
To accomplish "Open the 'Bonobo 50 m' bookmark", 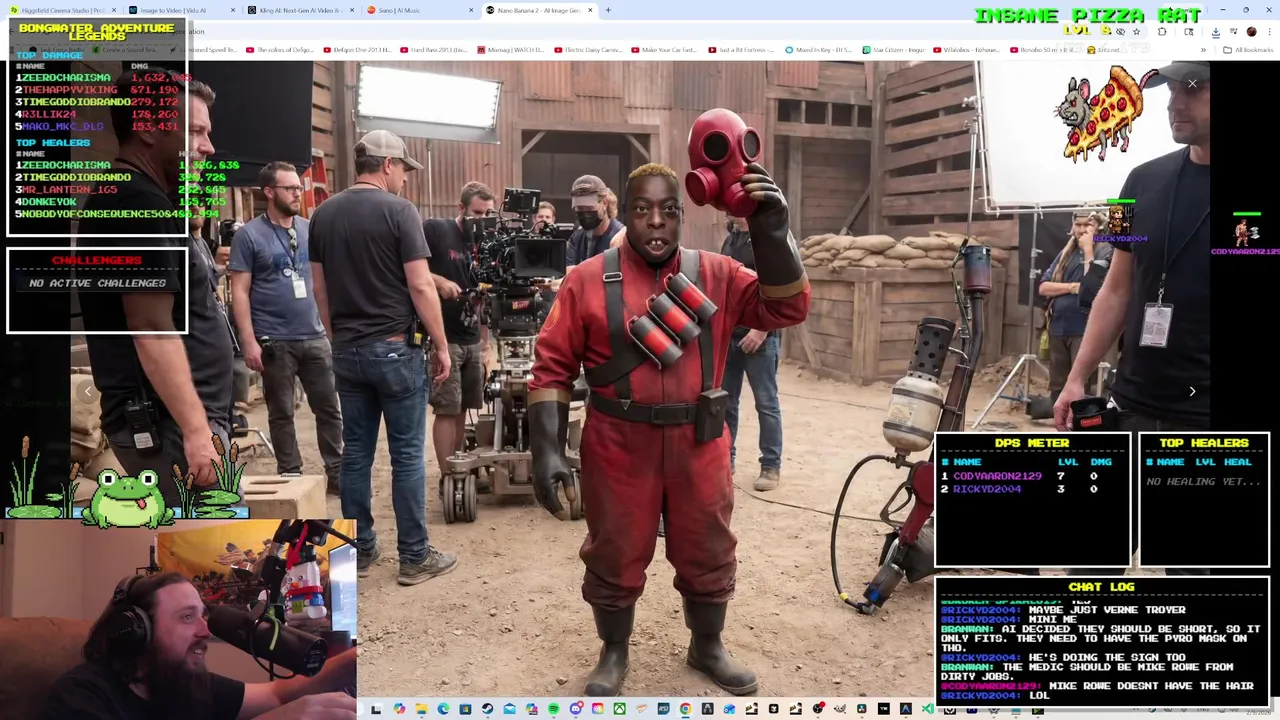I will tap(1044, 49).
